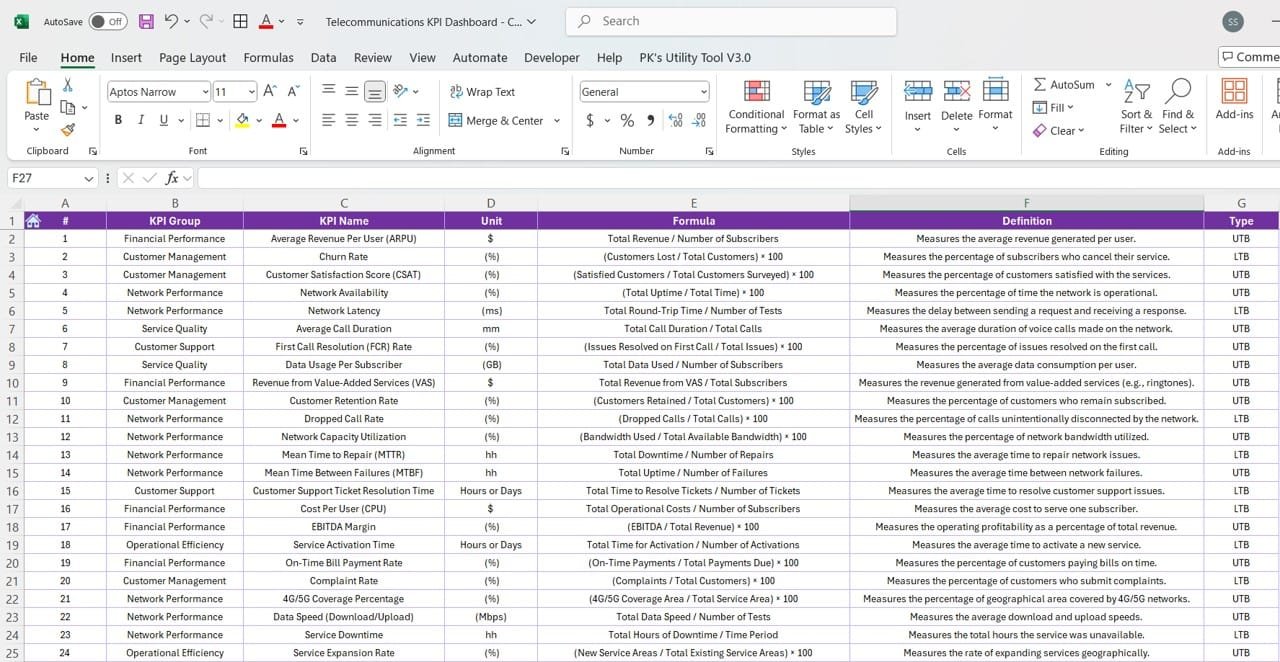
Task: Click home icon in cell A1
Action: [x=33, y=220]
